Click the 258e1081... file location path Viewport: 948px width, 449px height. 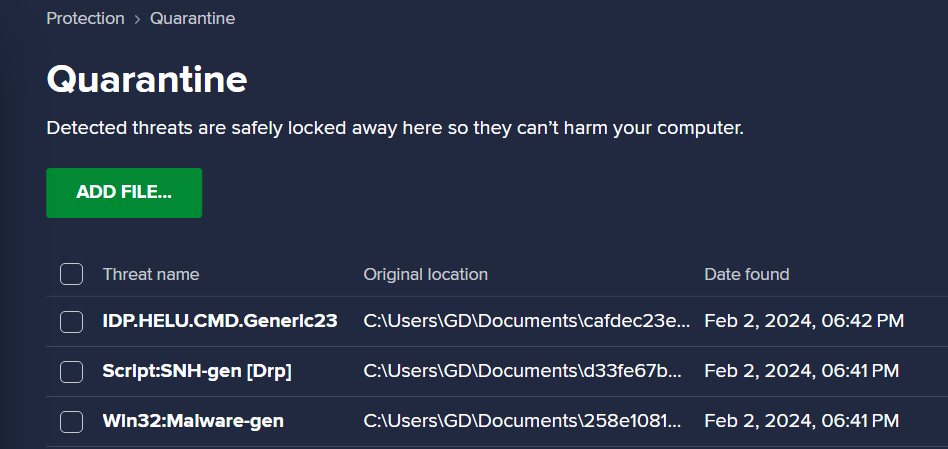pos(522,421)
